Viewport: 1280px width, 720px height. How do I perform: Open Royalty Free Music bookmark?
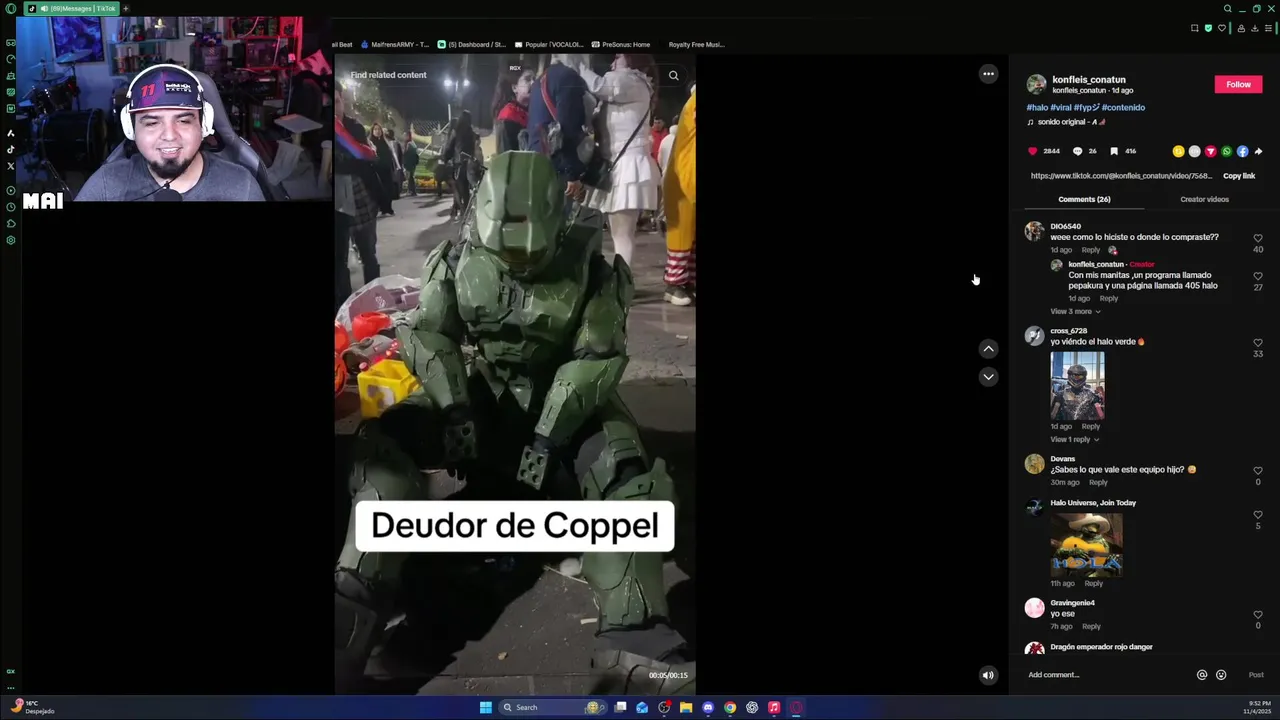[x=696, y=44]
